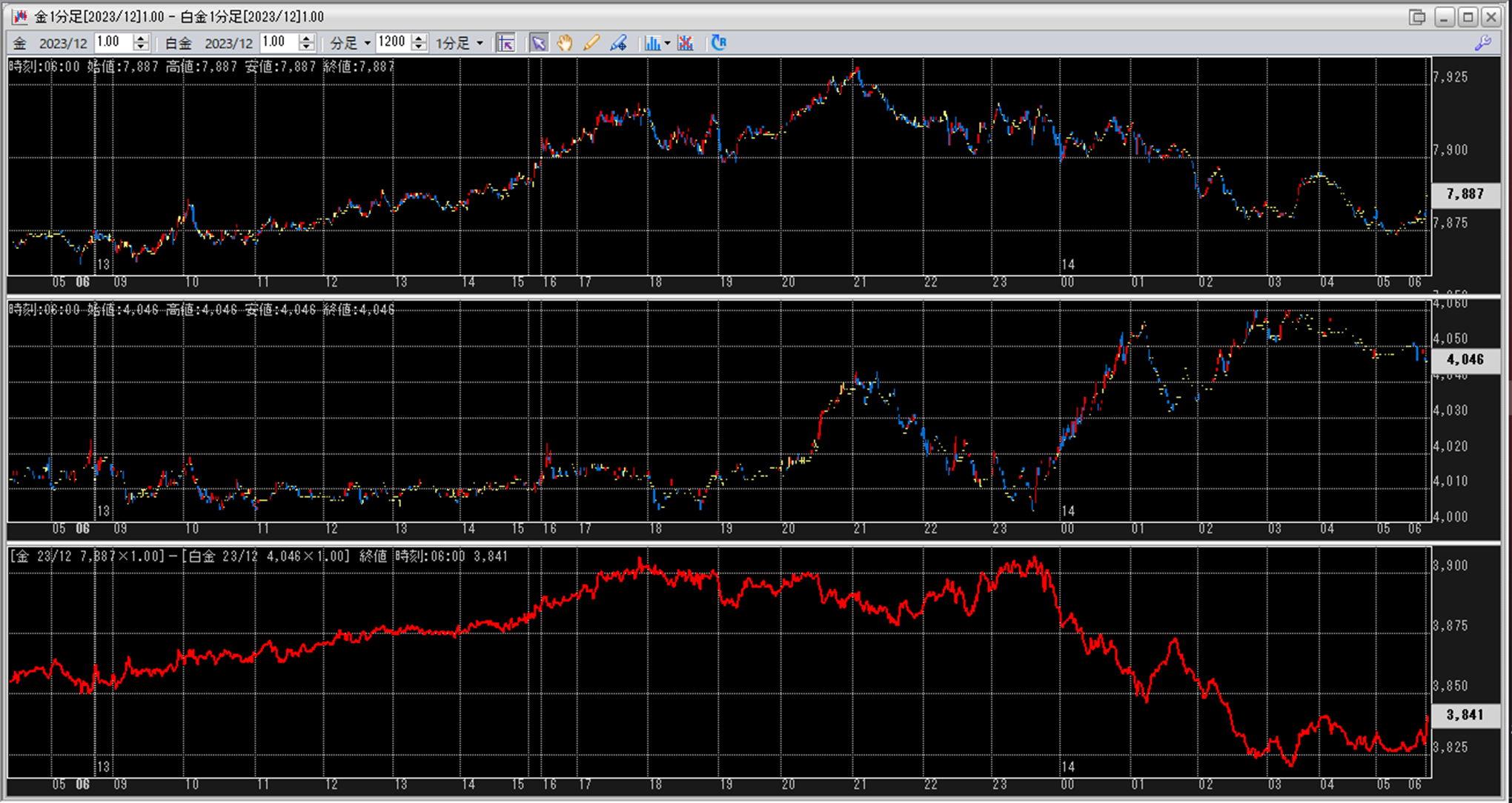The width and height of the screenshot is (1512, 803).
Task: Click the 1200 bar count field
Action: pyautogui.click(x=393, y=42)
